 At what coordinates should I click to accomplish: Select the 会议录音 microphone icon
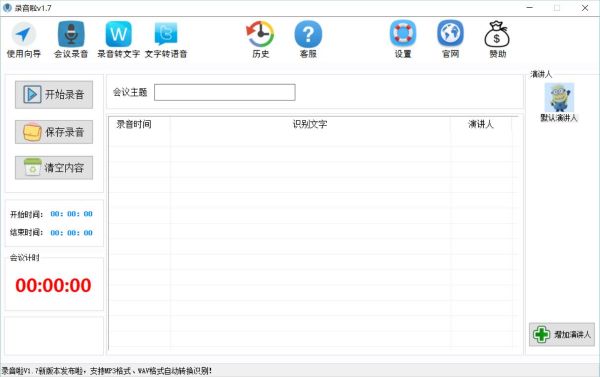[x=71, y=40]
